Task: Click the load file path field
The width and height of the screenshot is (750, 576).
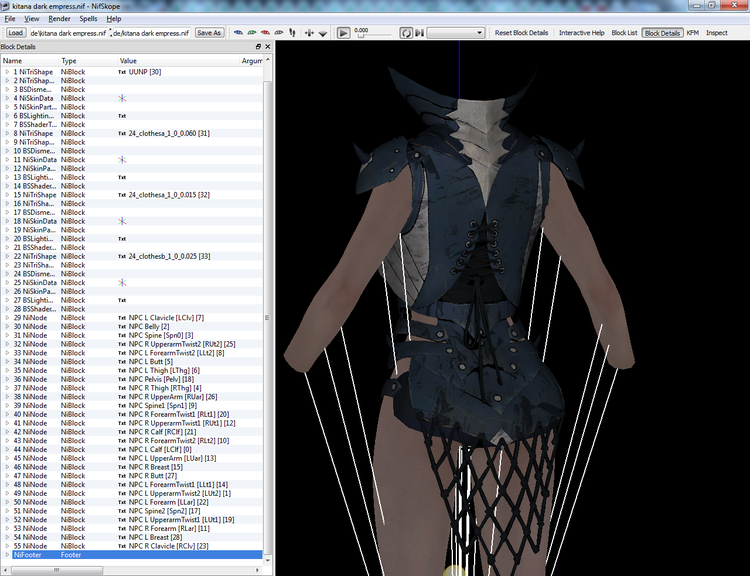Action: (68, 33)
